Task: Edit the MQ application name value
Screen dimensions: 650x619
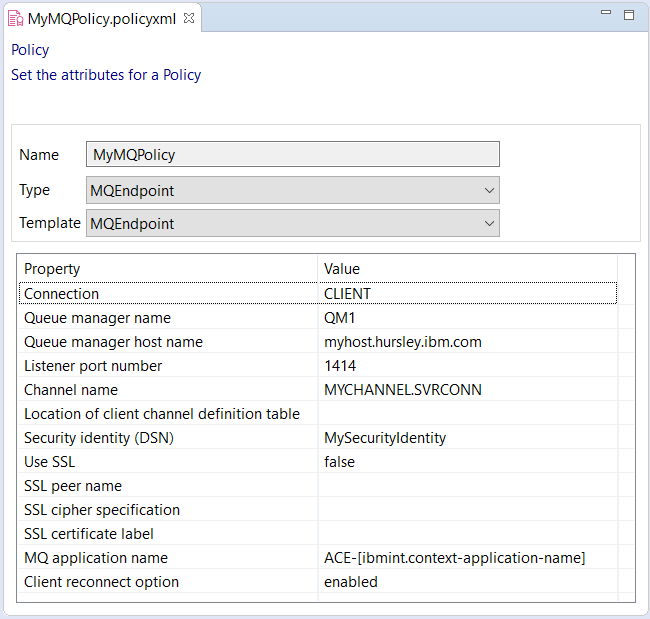Action: click(x=467, y=558)
